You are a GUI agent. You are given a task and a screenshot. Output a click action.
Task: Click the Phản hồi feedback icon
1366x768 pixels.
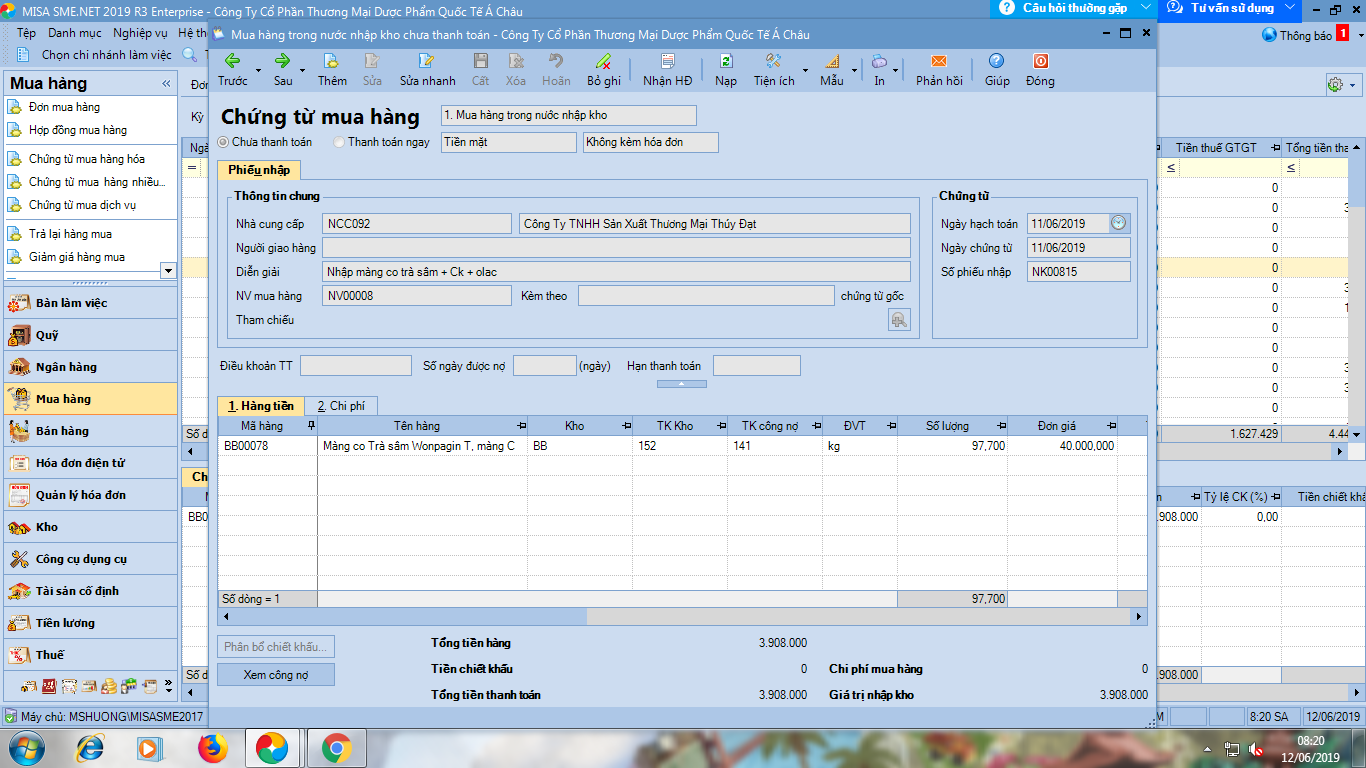coord(939,62)
